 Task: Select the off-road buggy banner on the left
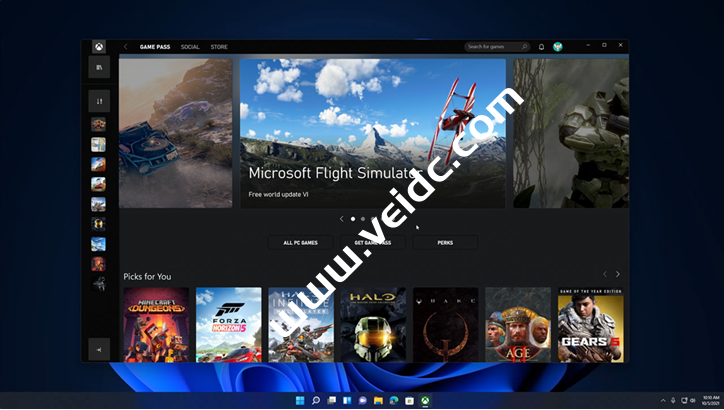click(175, 133)
